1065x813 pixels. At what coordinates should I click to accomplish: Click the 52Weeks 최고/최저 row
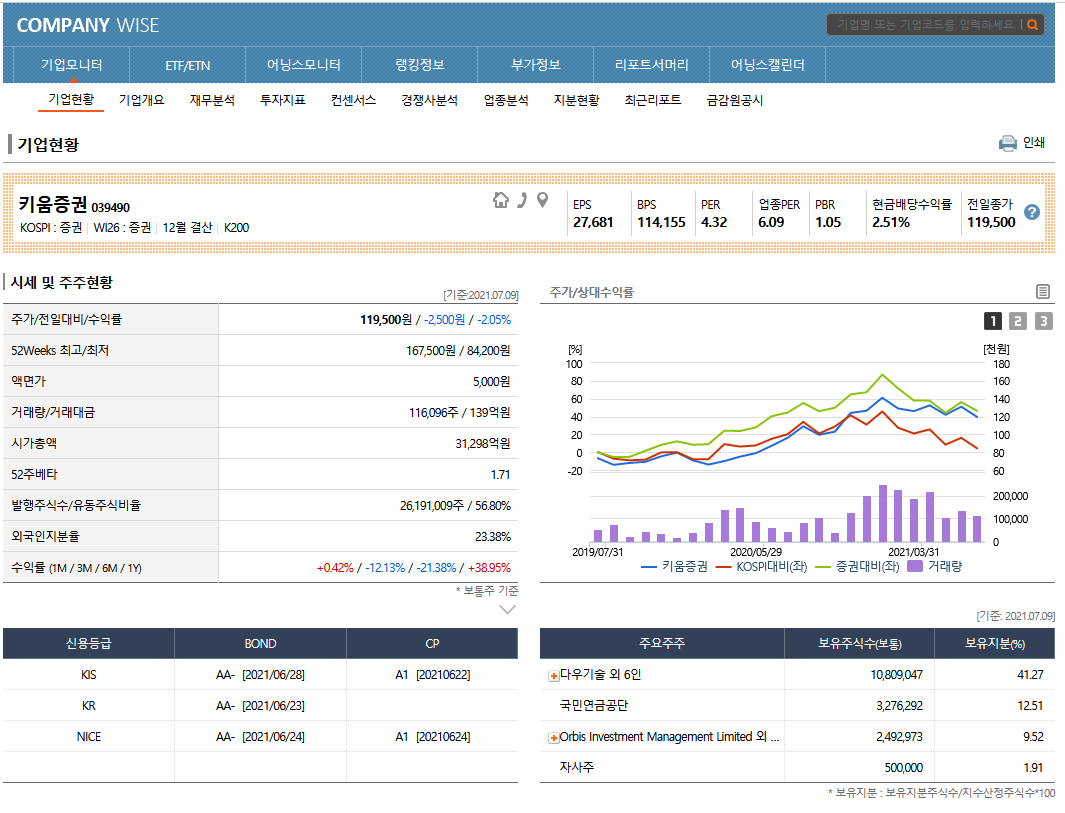pyautogui.click(x=260, y=350)
